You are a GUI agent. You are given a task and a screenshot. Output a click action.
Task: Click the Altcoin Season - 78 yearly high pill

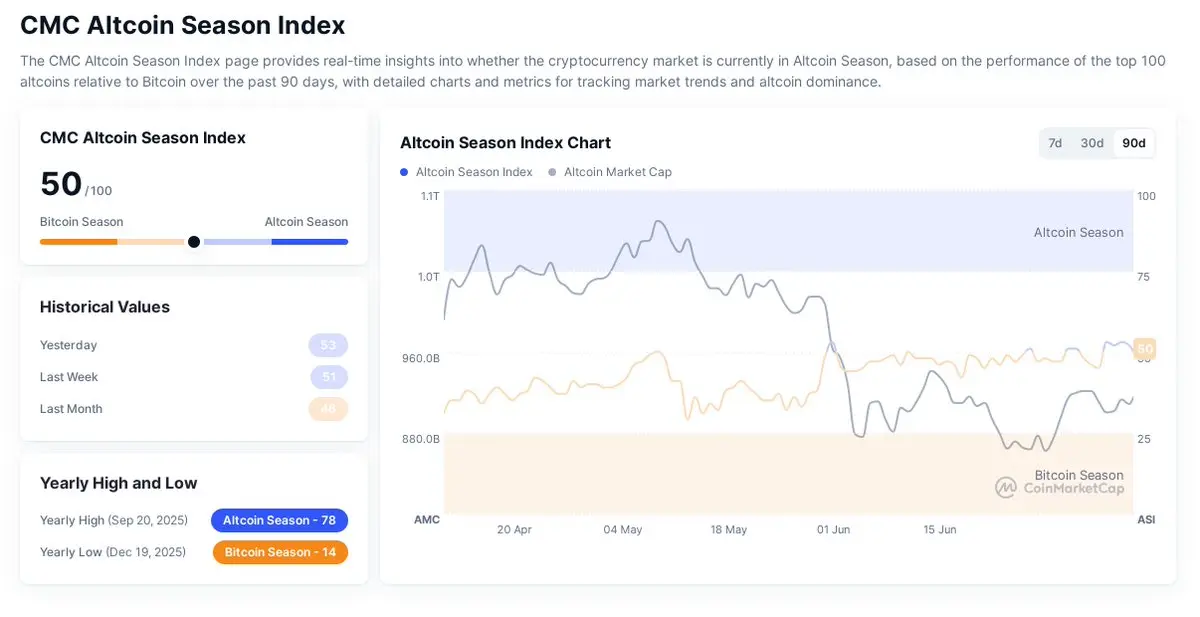coord(279,520)
